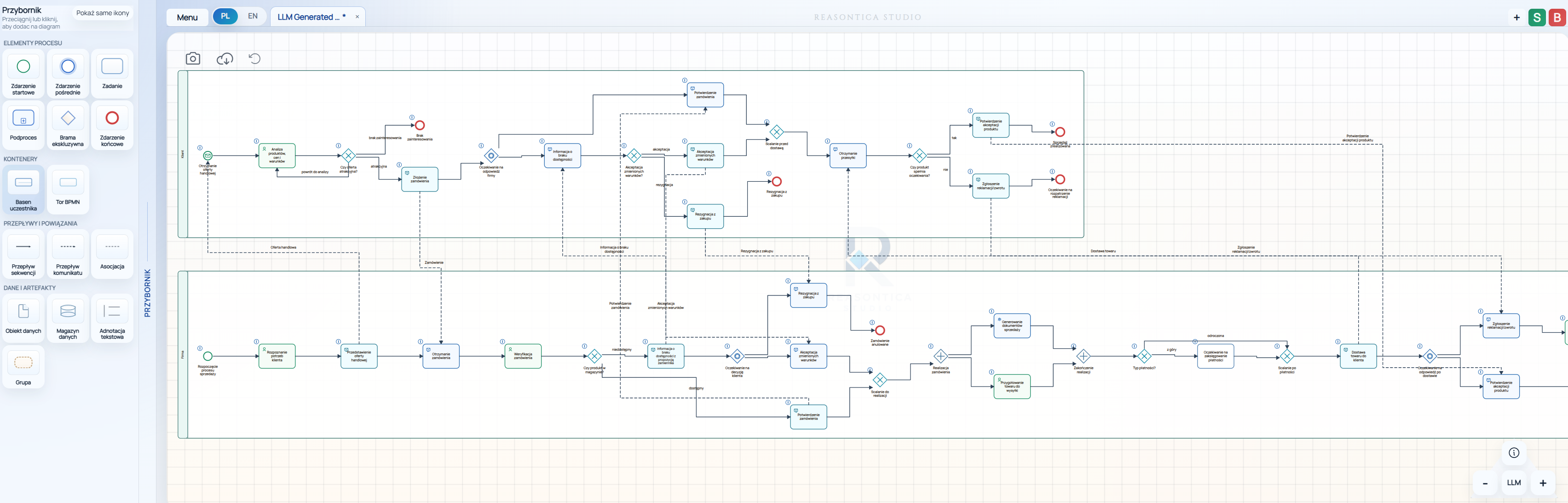Select the Otrzymanie zamówienia task

click(x=441, y=356)
